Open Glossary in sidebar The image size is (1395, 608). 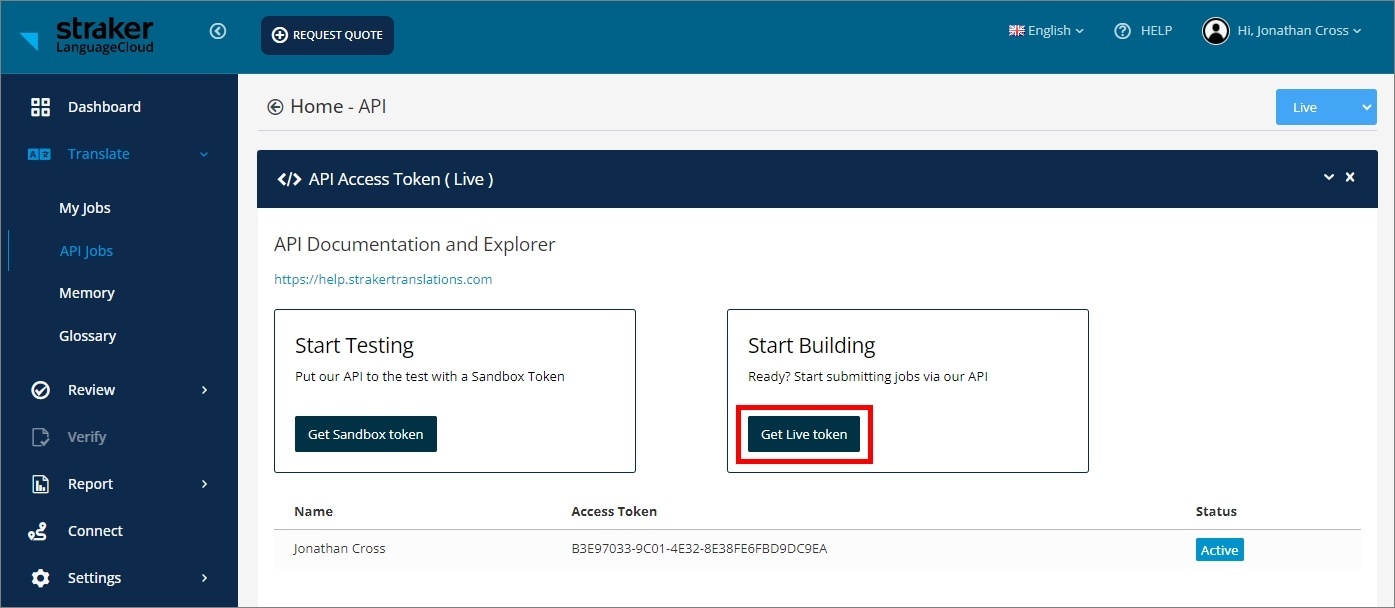[88, 336]
